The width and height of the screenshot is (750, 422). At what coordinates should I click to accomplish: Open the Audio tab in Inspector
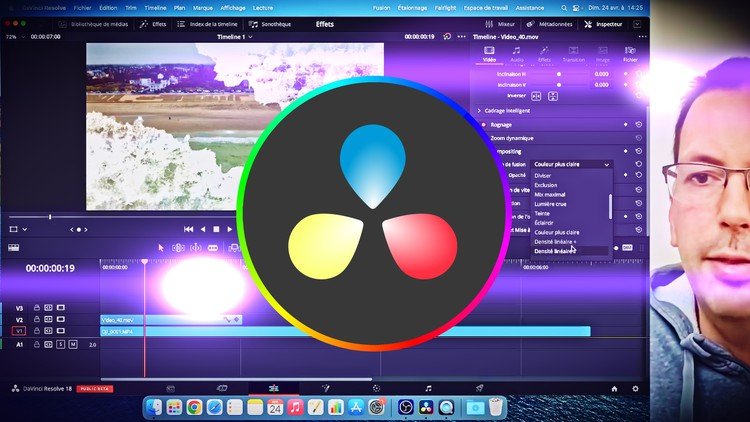point(516,53)
